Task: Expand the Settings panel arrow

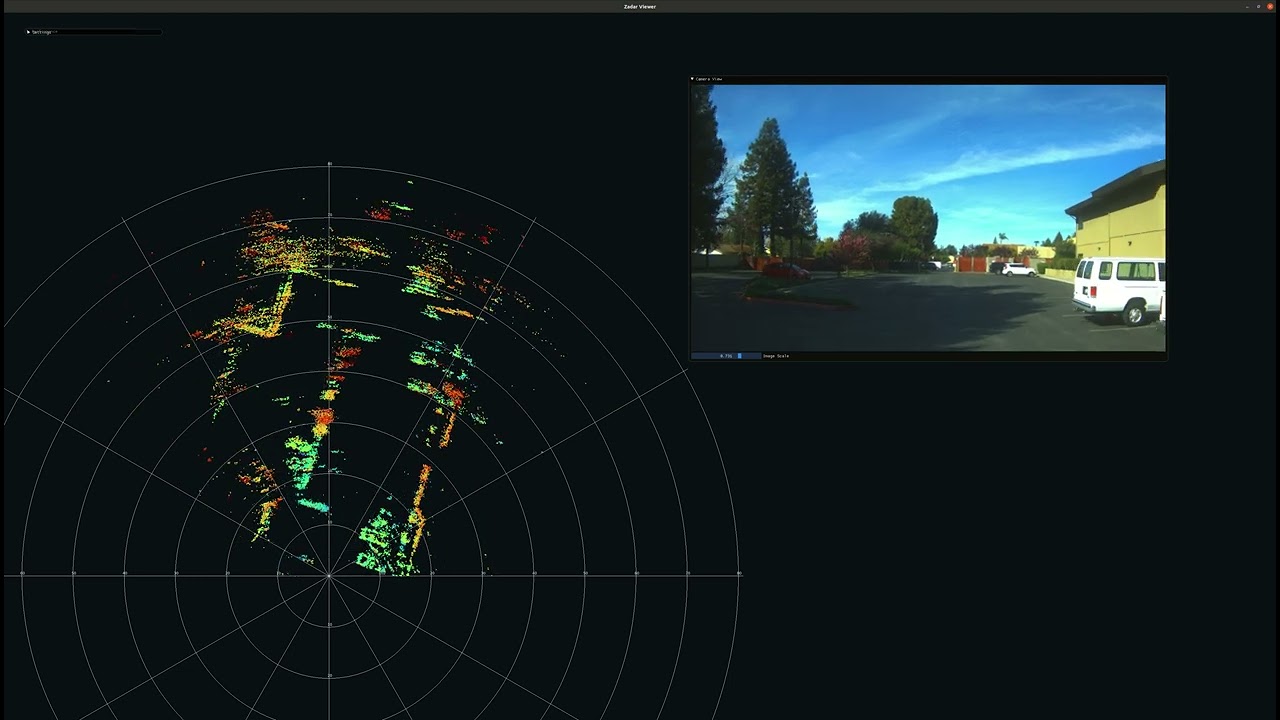Action: point(28,32)
